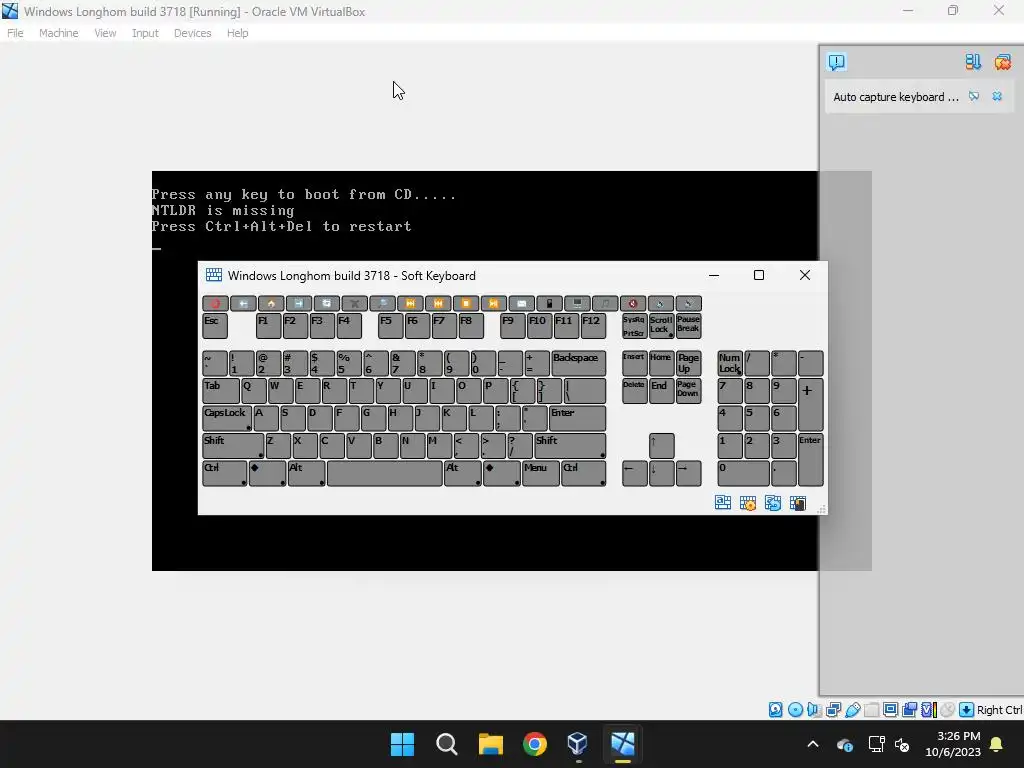Click the mute speaker multimedia key
The image size is (1024, 768).
pos(633,304)
